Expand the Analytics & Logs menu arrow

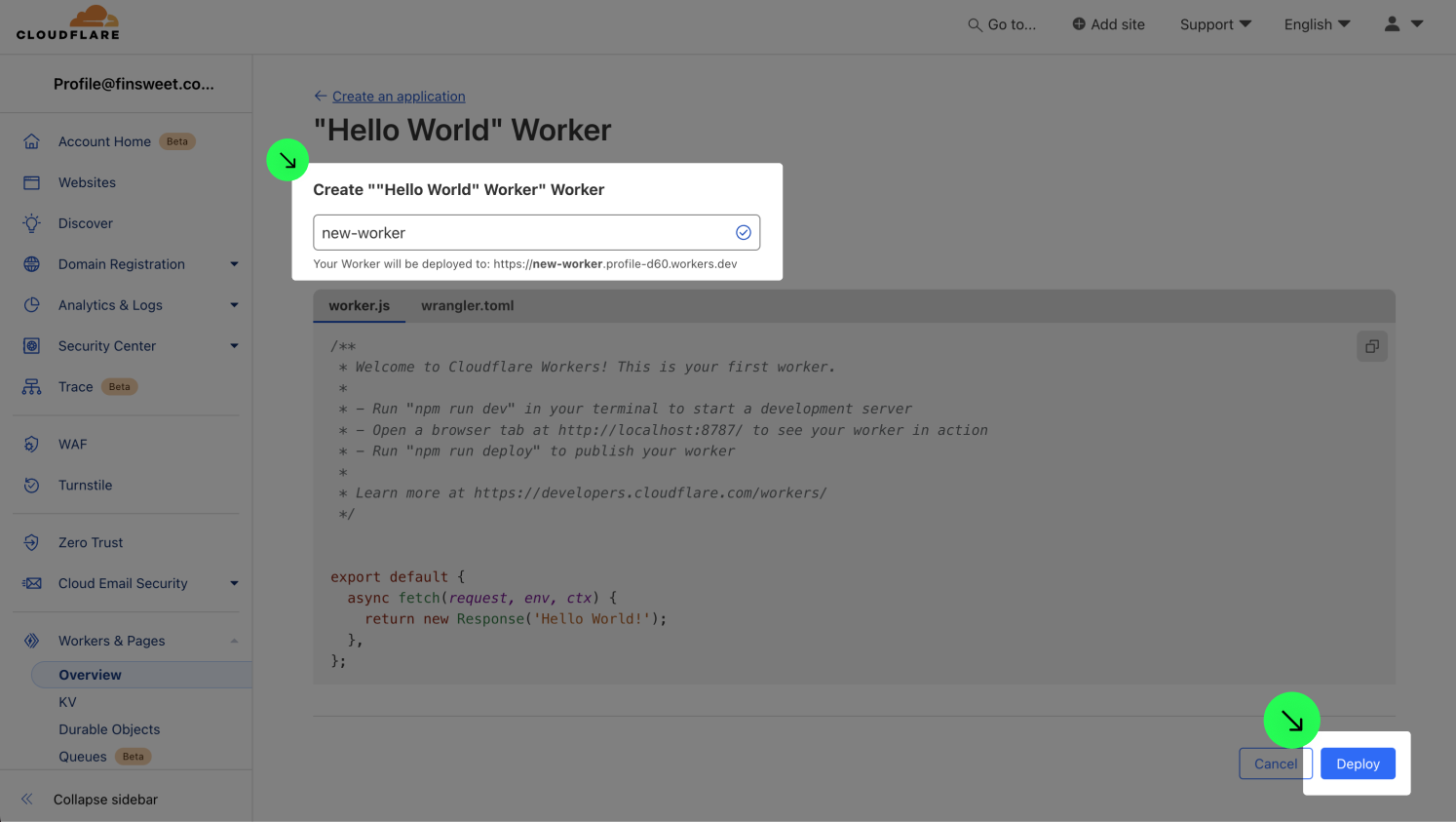(234, 305)
